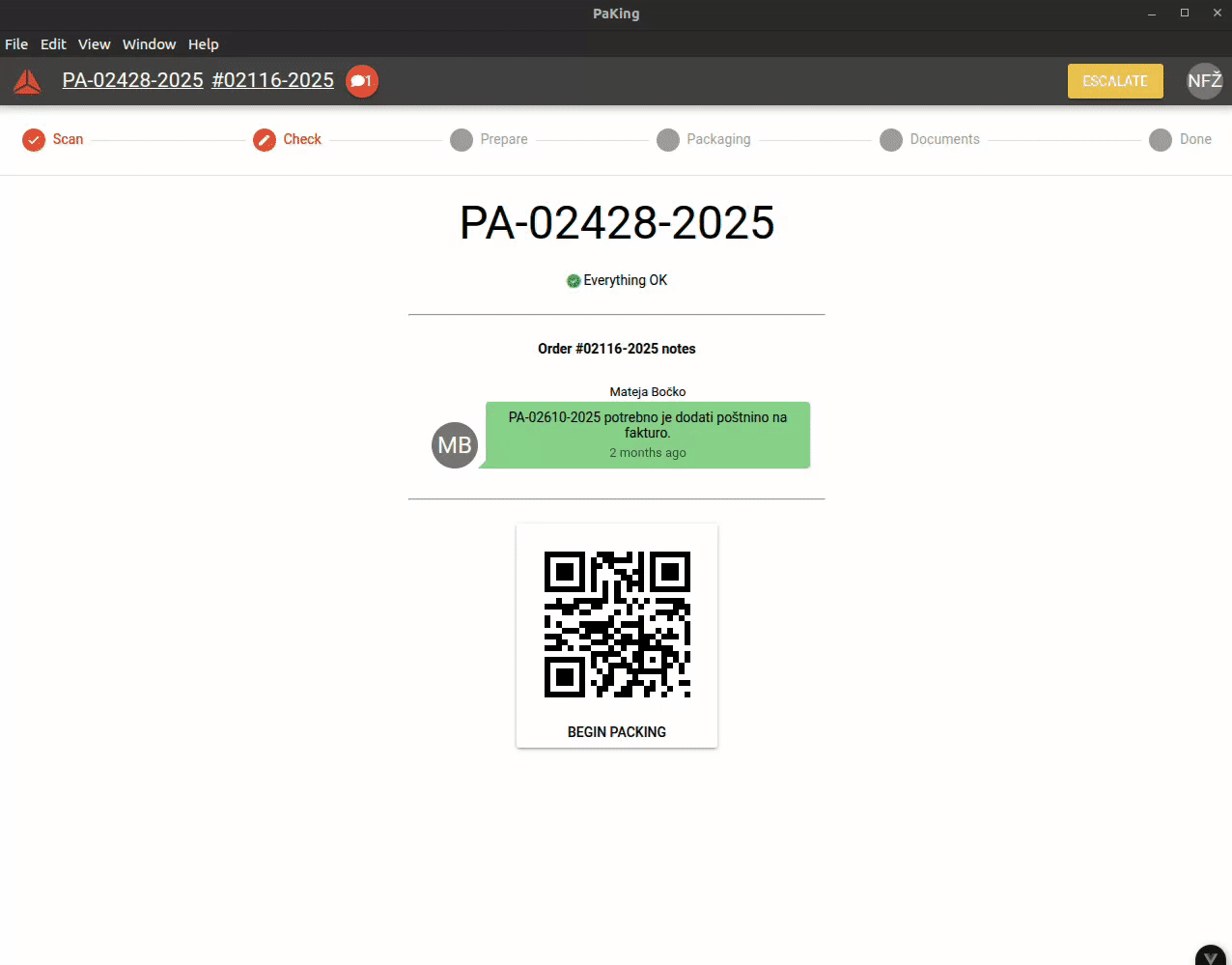The image size is (1232, 965).
Task: Select the Prepare step circle
Action: click(x=462, y=140)
